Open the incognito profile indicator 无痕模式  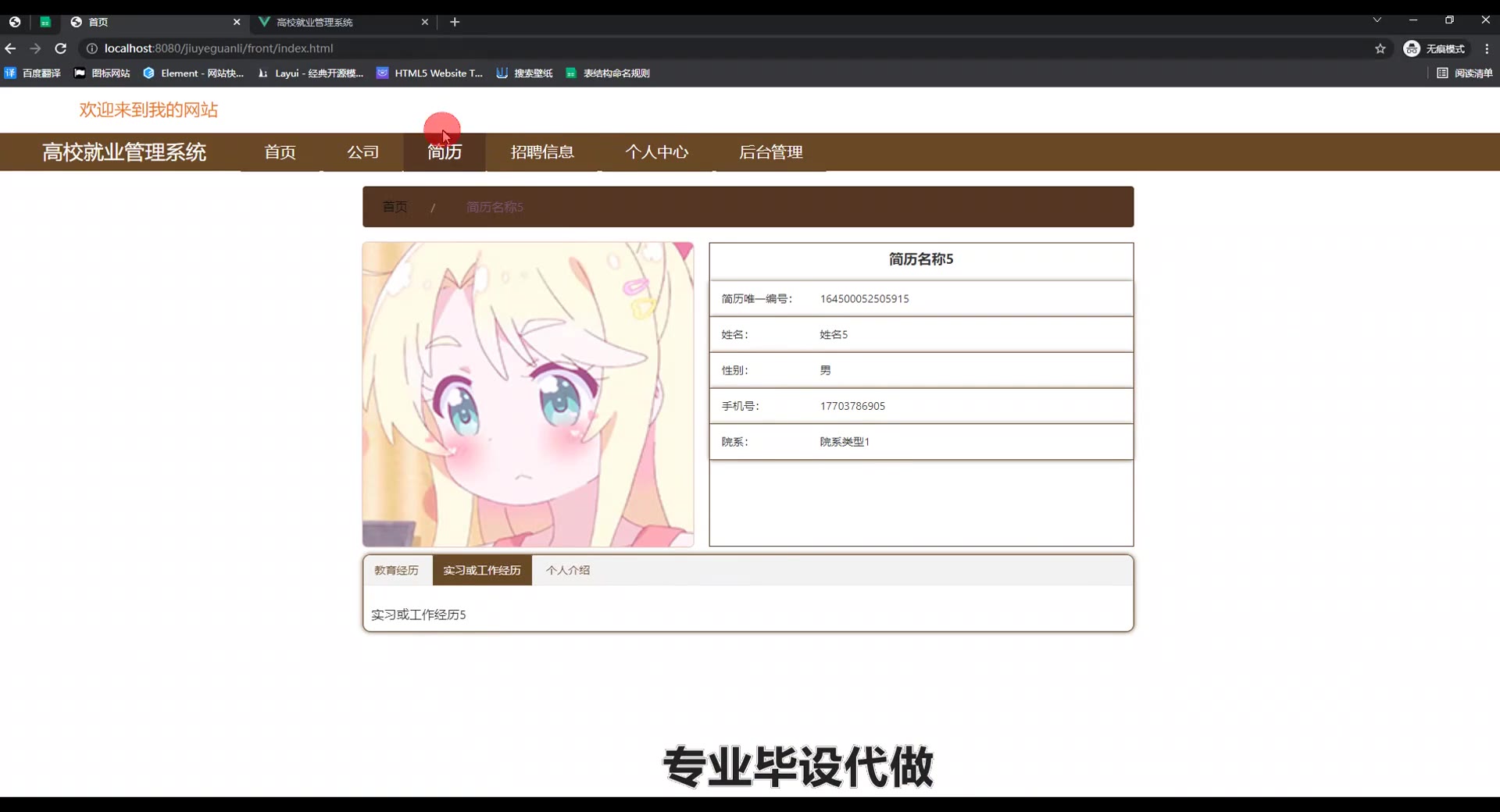(x=1434, y=48)
